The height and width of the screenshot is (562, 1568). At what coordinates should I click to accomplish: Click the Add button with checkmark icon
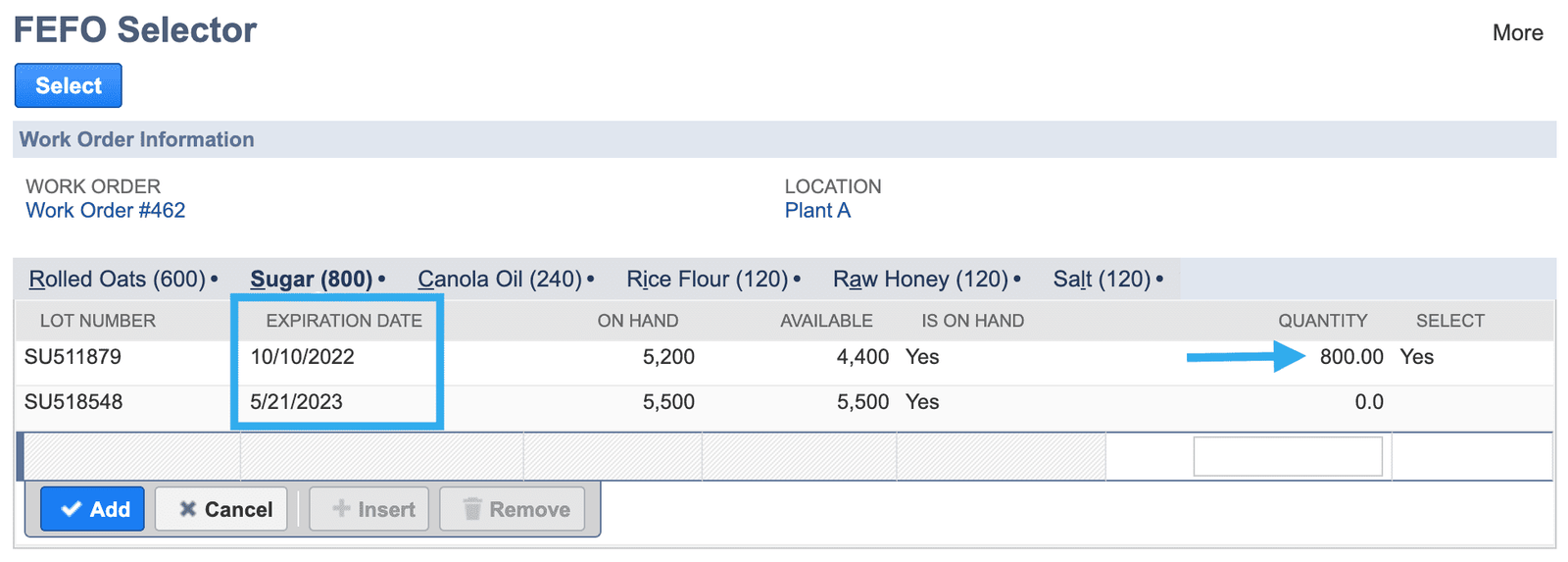93,509
